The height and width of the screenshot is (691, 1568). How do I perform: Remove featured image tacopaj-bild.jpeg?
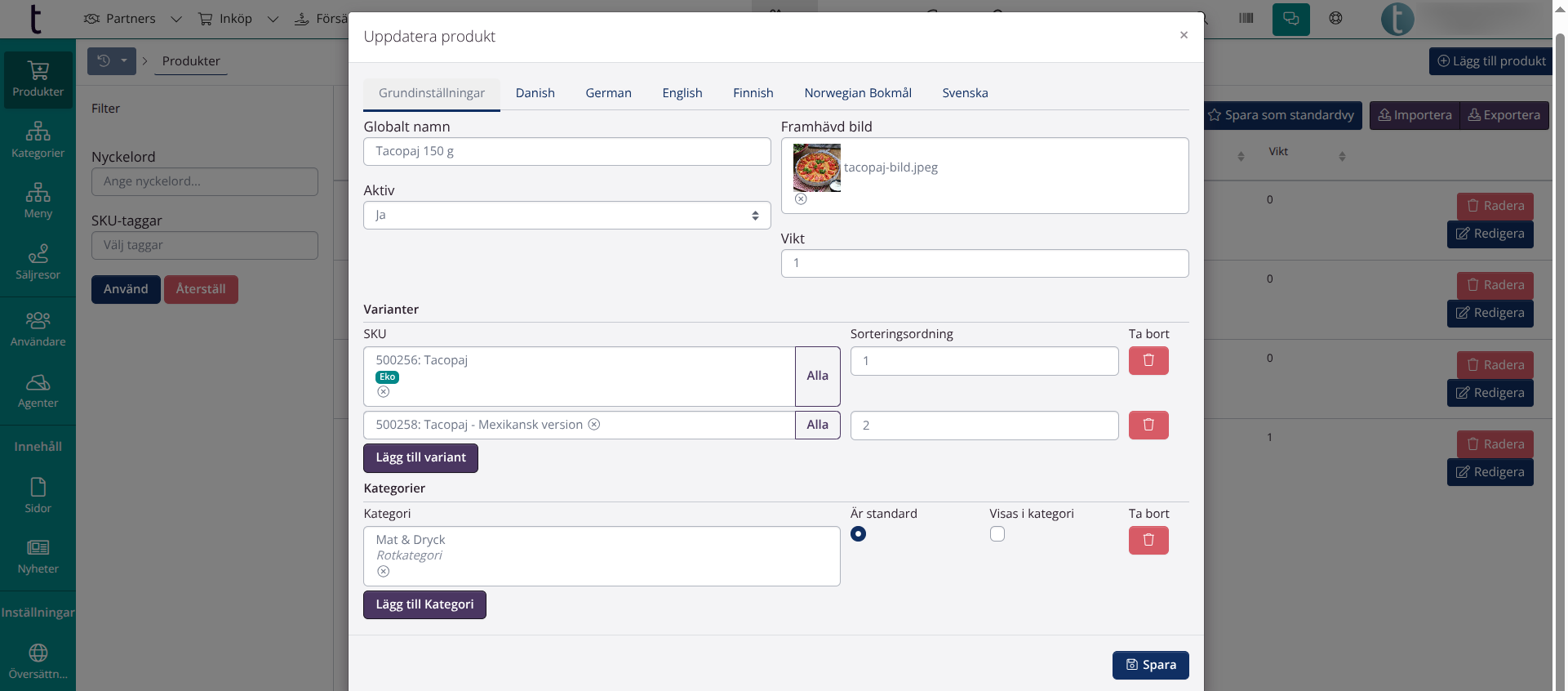[801, 199]
